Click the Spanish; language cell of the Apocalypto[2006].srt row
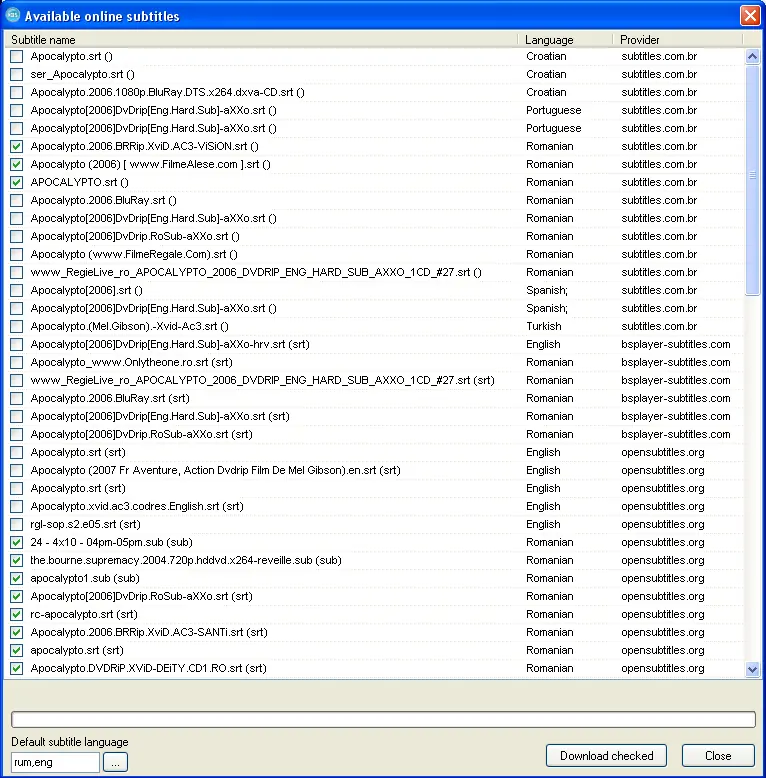The width and height of the screenshot is (766, 778). (x=547, y=290)
